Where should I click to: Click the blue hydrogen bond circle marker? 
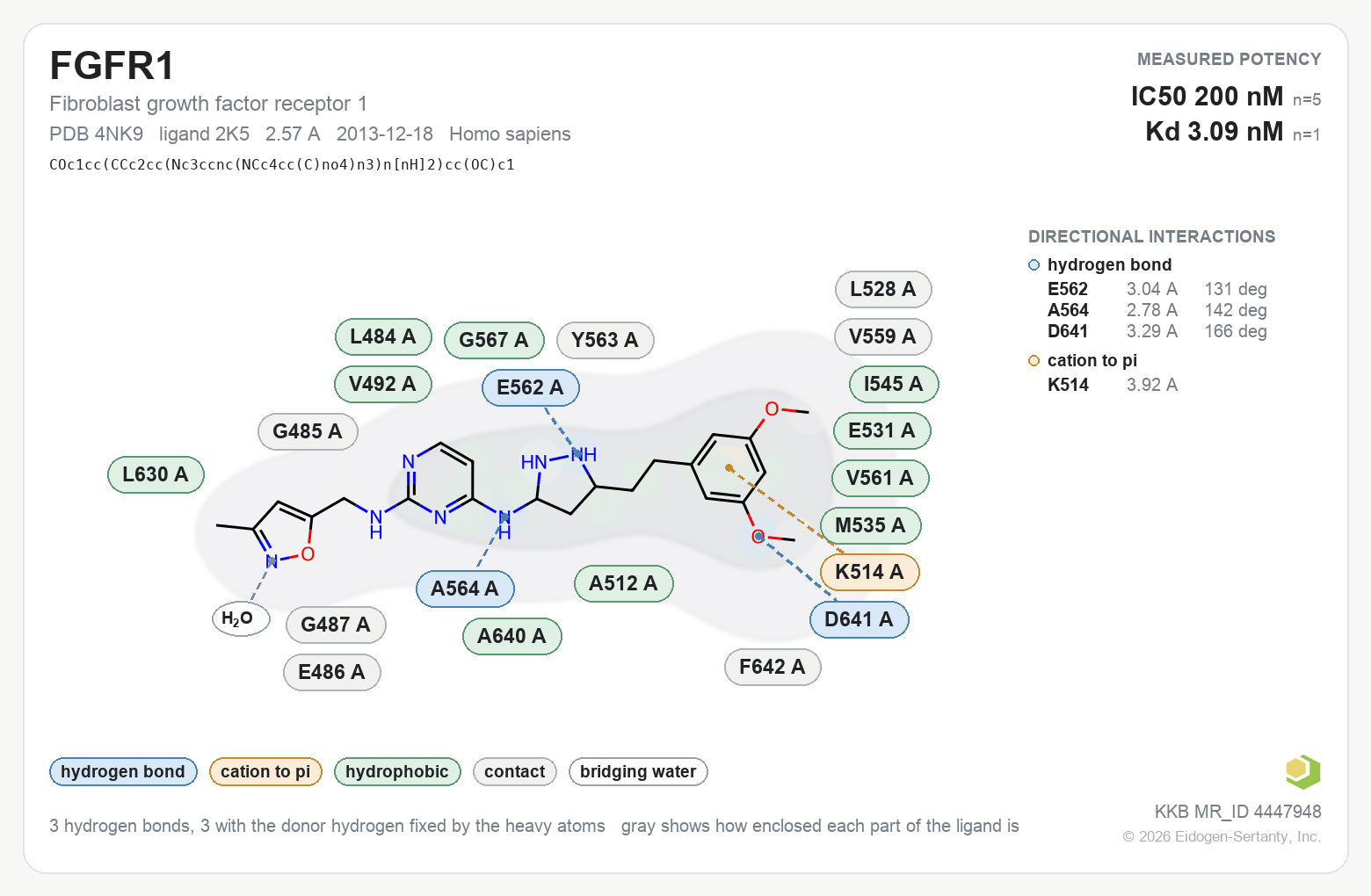(x=1034, y=265)
